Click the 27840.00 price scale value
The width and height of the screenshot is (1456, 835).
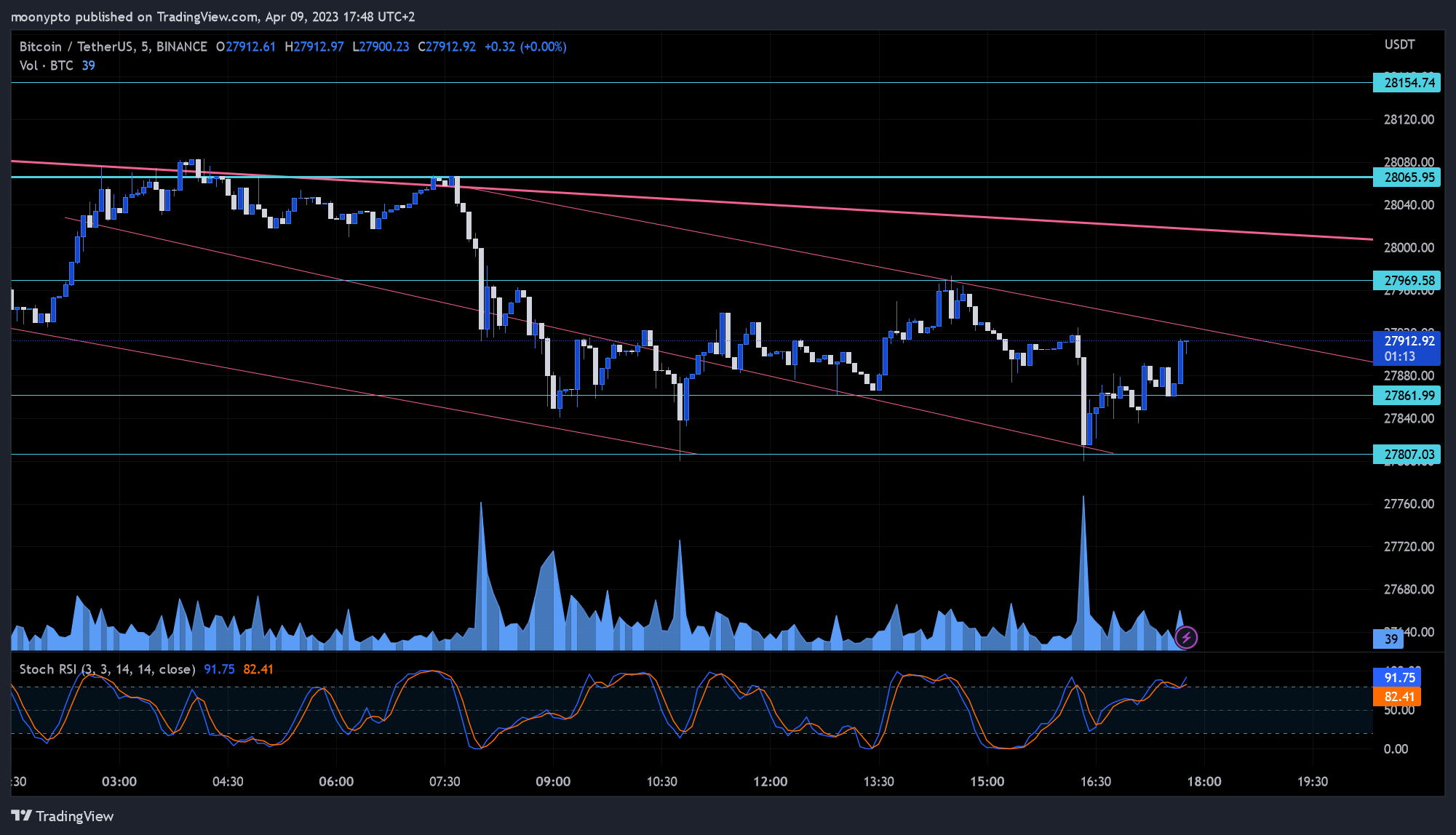(x=1409, y=419)
